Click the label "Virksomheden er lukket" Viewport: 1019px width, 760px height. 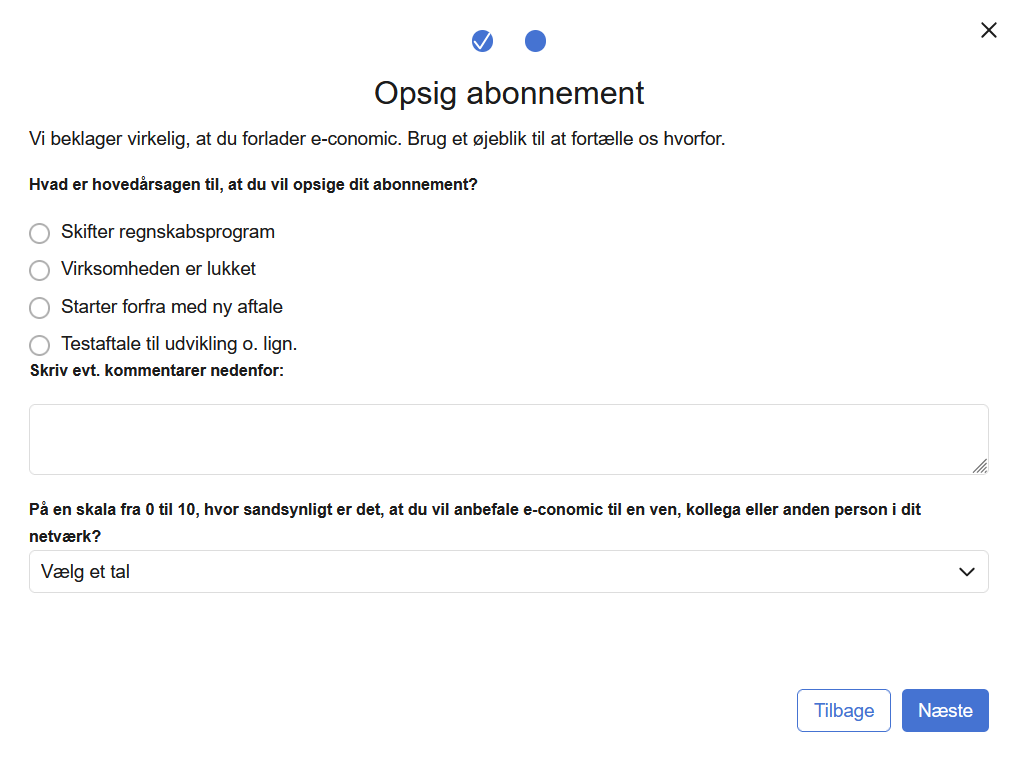(158, 269)
